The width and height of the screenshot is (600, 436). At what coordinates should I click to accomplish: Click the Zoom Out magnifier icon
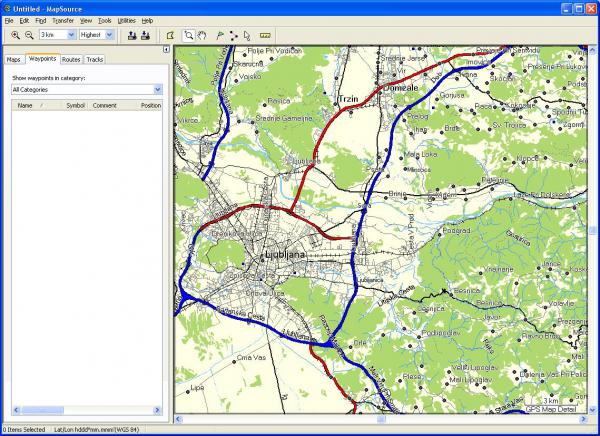click(29, 35)
